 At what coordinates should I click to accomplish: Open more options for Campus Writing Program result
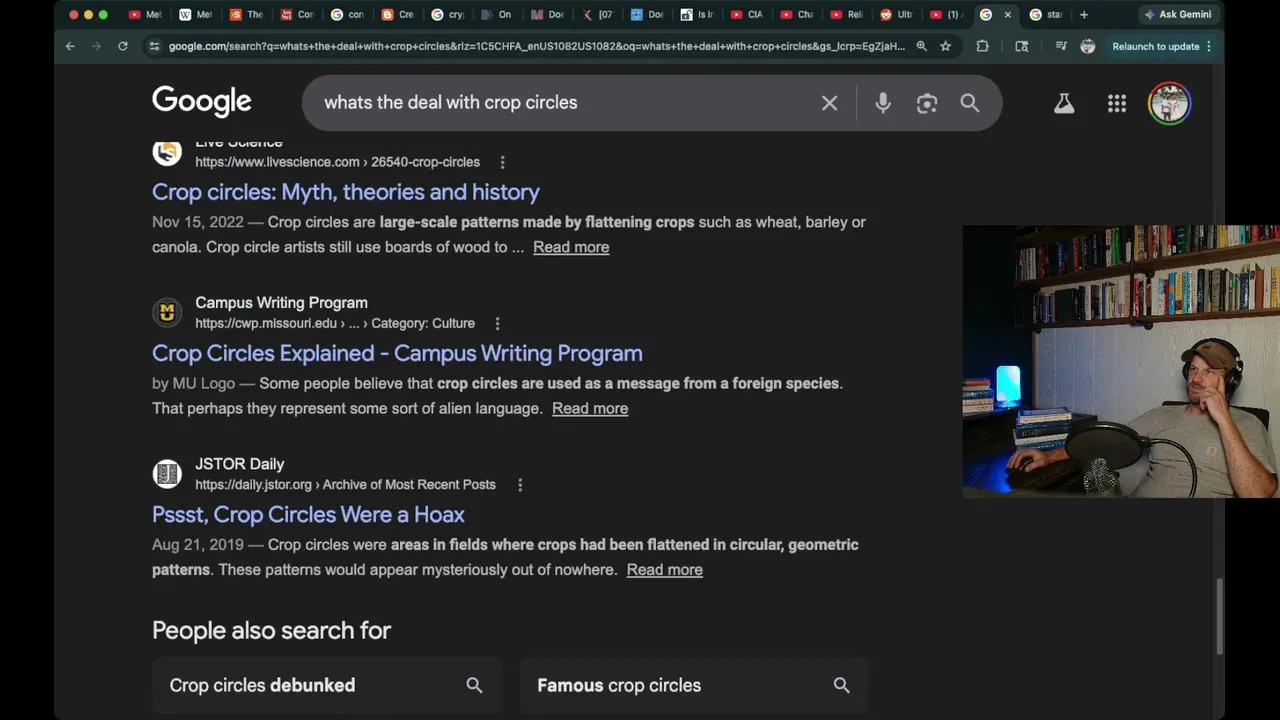pyautogui.click(x=497, y=323)
